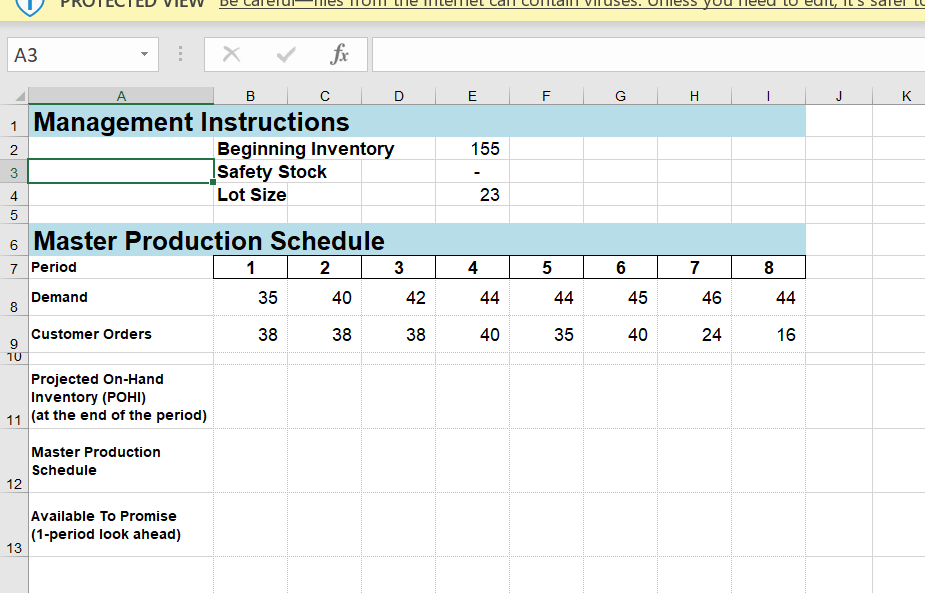Click the Demand label cell
The image size is (925, 593).
(121, 297)
